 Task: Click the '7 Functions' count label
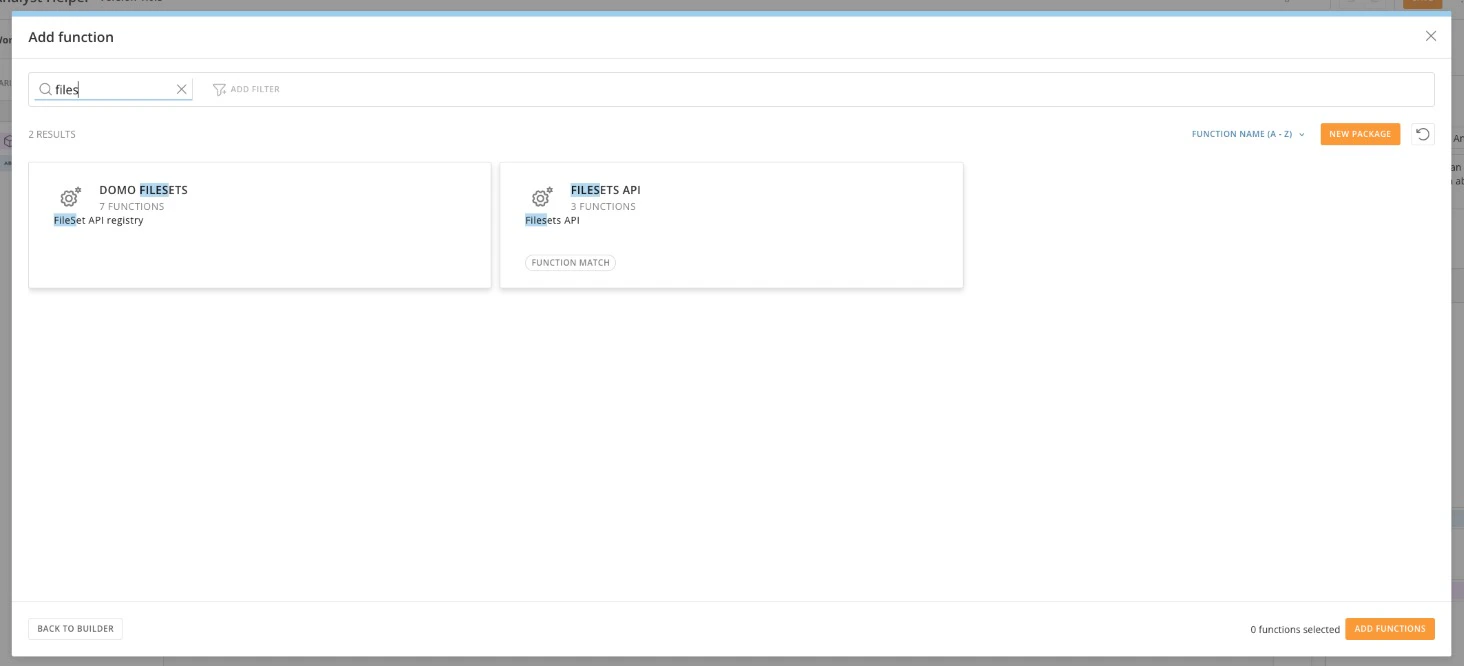point(132,207)
